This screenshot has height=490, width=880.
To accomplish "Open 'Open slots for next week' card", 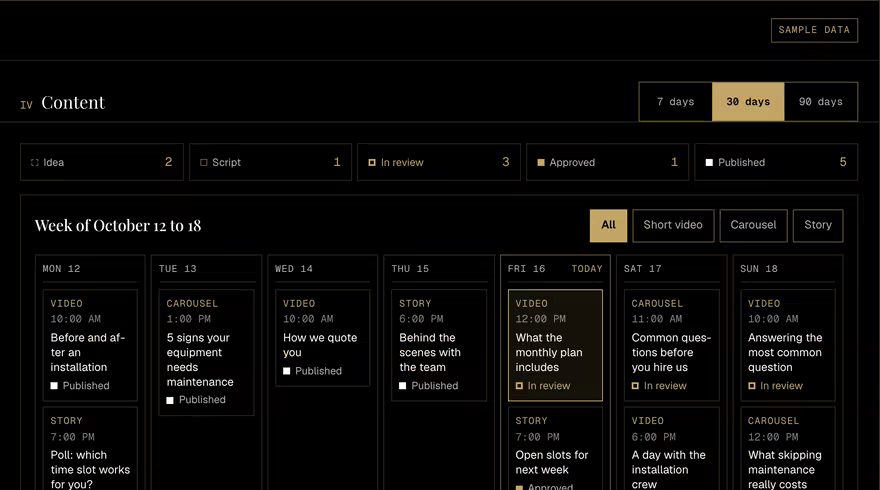I will pos(555,449).
